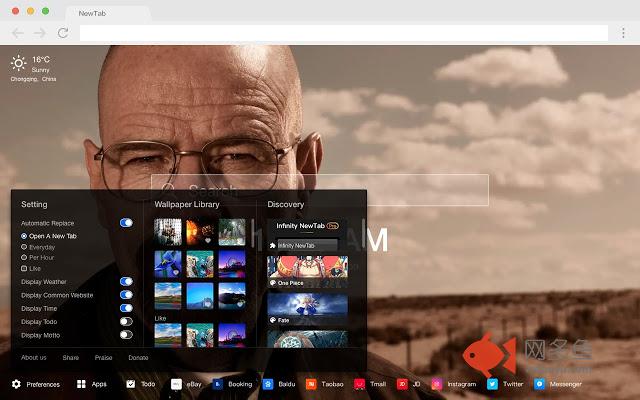Click the browser back arrow
The width and height of the screenshot is (640, 400).
[18, 33]
